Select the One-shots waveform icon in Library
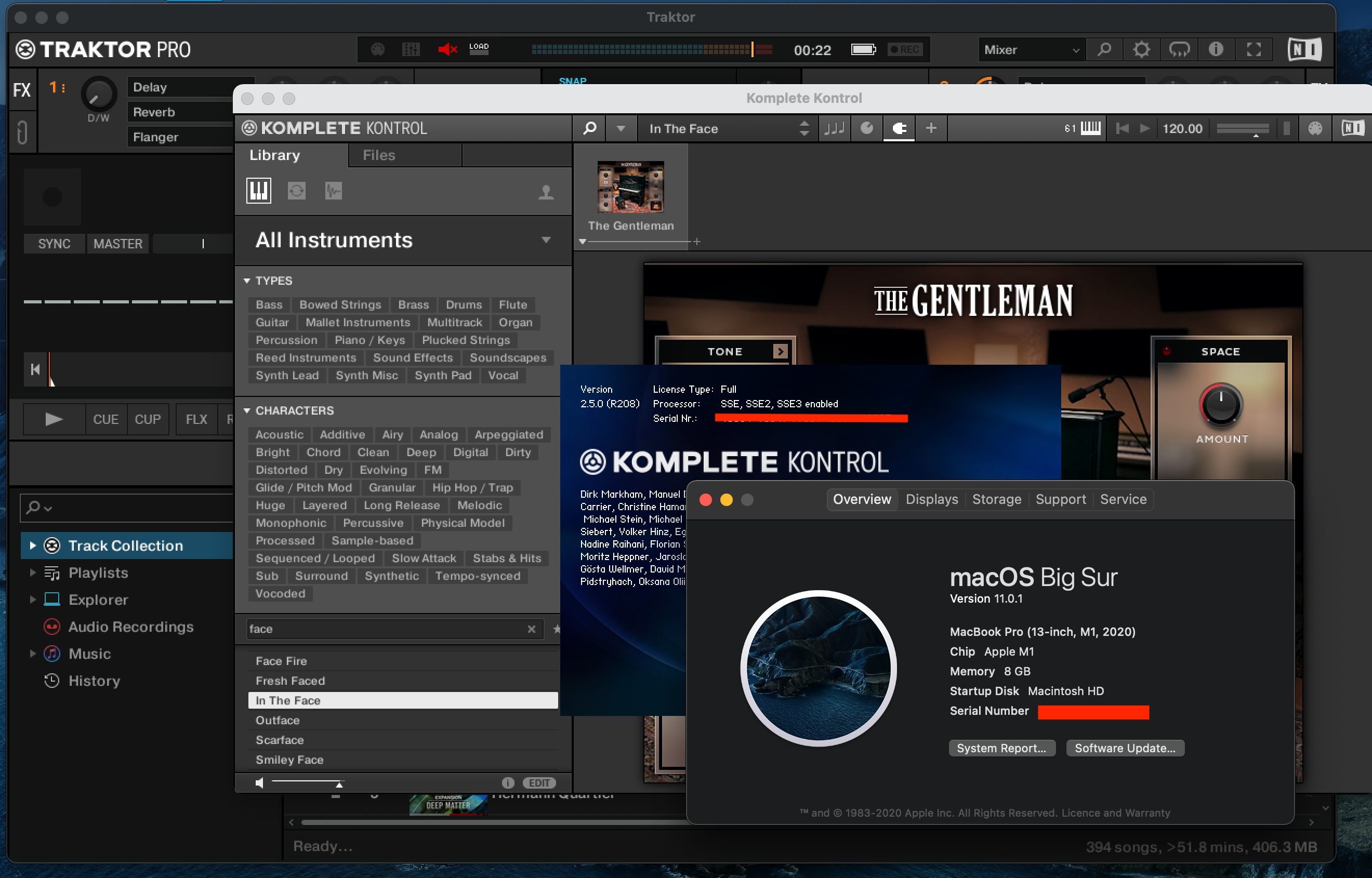The height and width of the screenshot is (878, 1372). point(334,191)
